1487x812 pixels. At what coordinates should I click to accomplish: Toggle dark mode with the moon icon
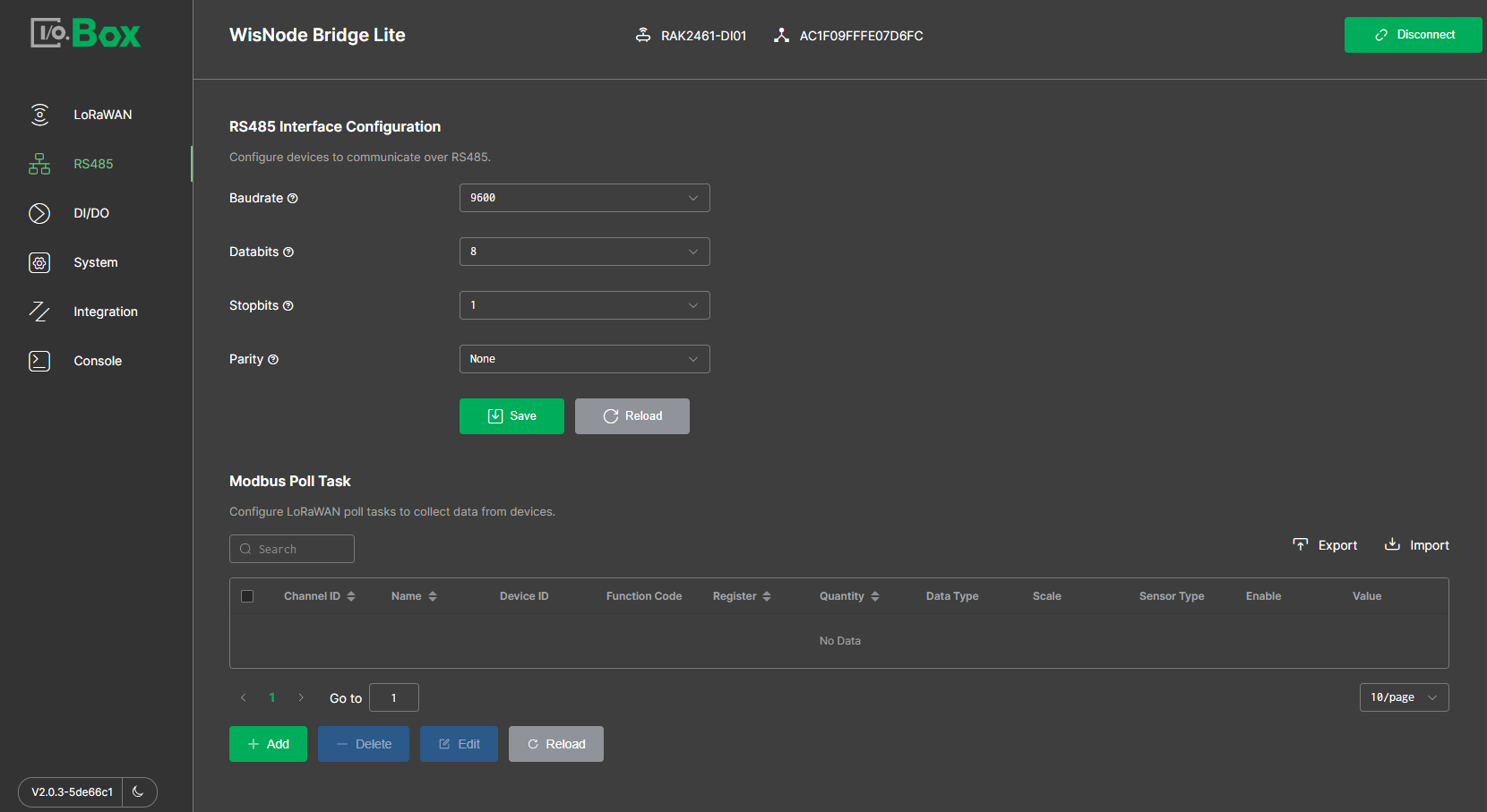click(138, 791)
